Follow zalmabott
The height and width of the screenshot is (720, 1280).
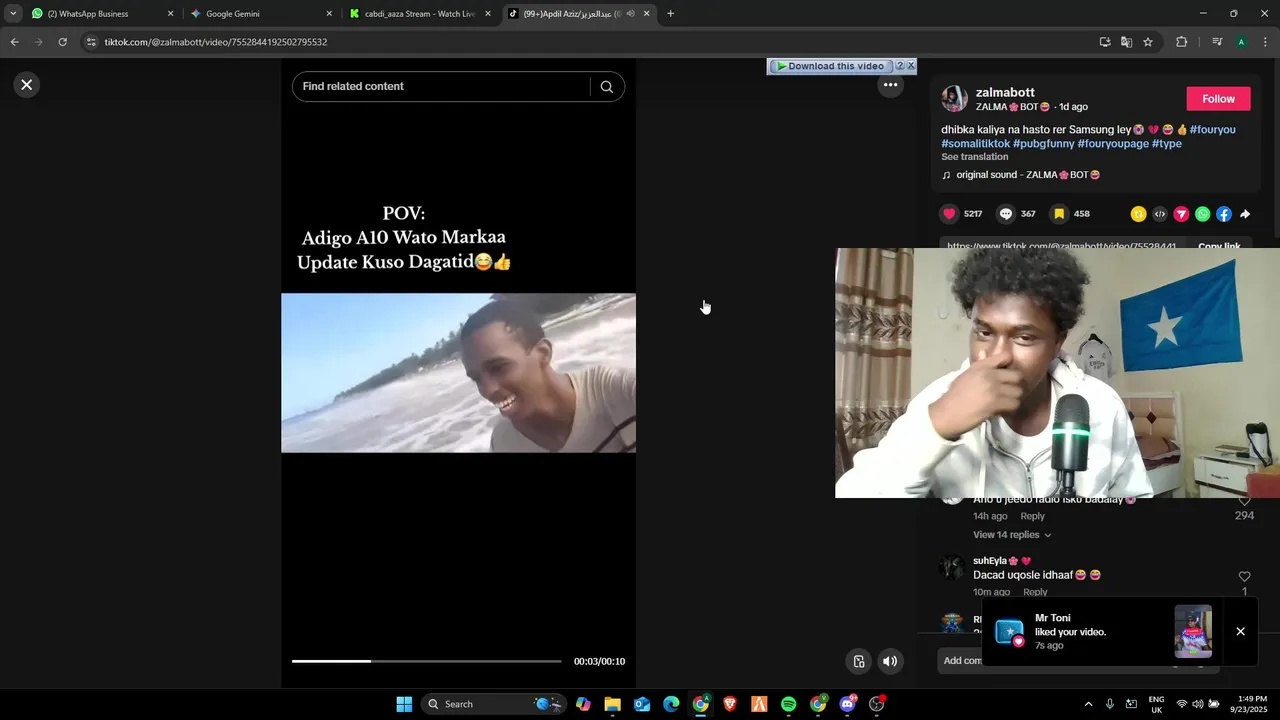pos(1218,99)
